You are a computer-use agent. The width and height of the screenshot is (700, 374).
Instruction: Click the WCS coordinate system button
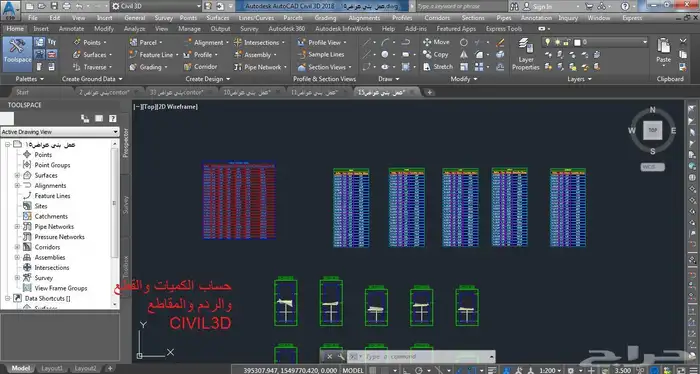click(653, 167)
